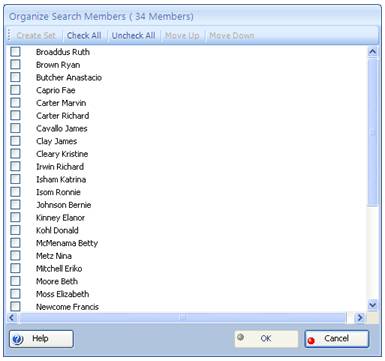Click the name Butcher Anastacio

[x=69, y=77]
